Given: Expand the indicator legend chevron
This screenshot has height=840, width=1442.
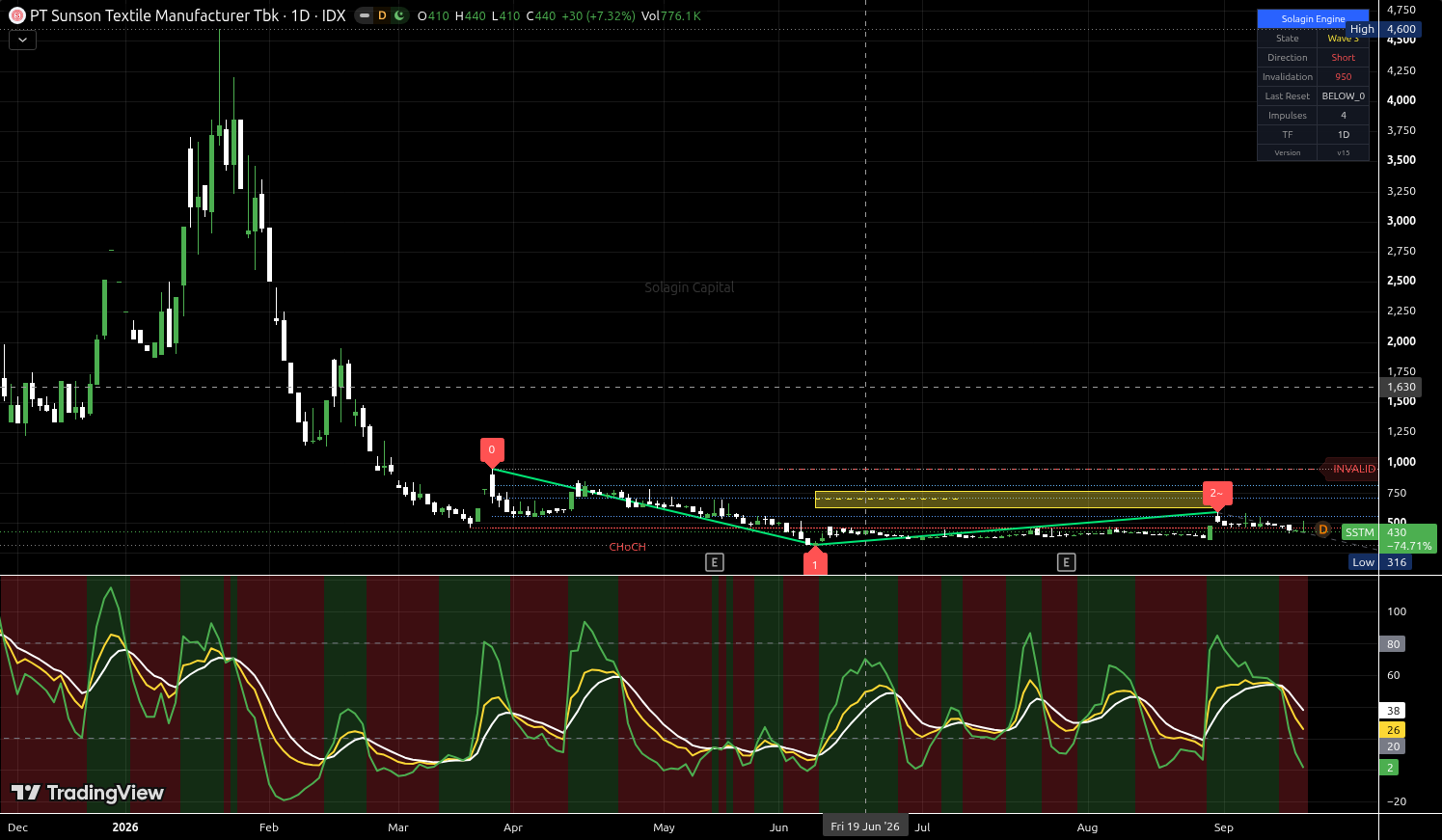Looking at the screenshot, I should [22, 41].
